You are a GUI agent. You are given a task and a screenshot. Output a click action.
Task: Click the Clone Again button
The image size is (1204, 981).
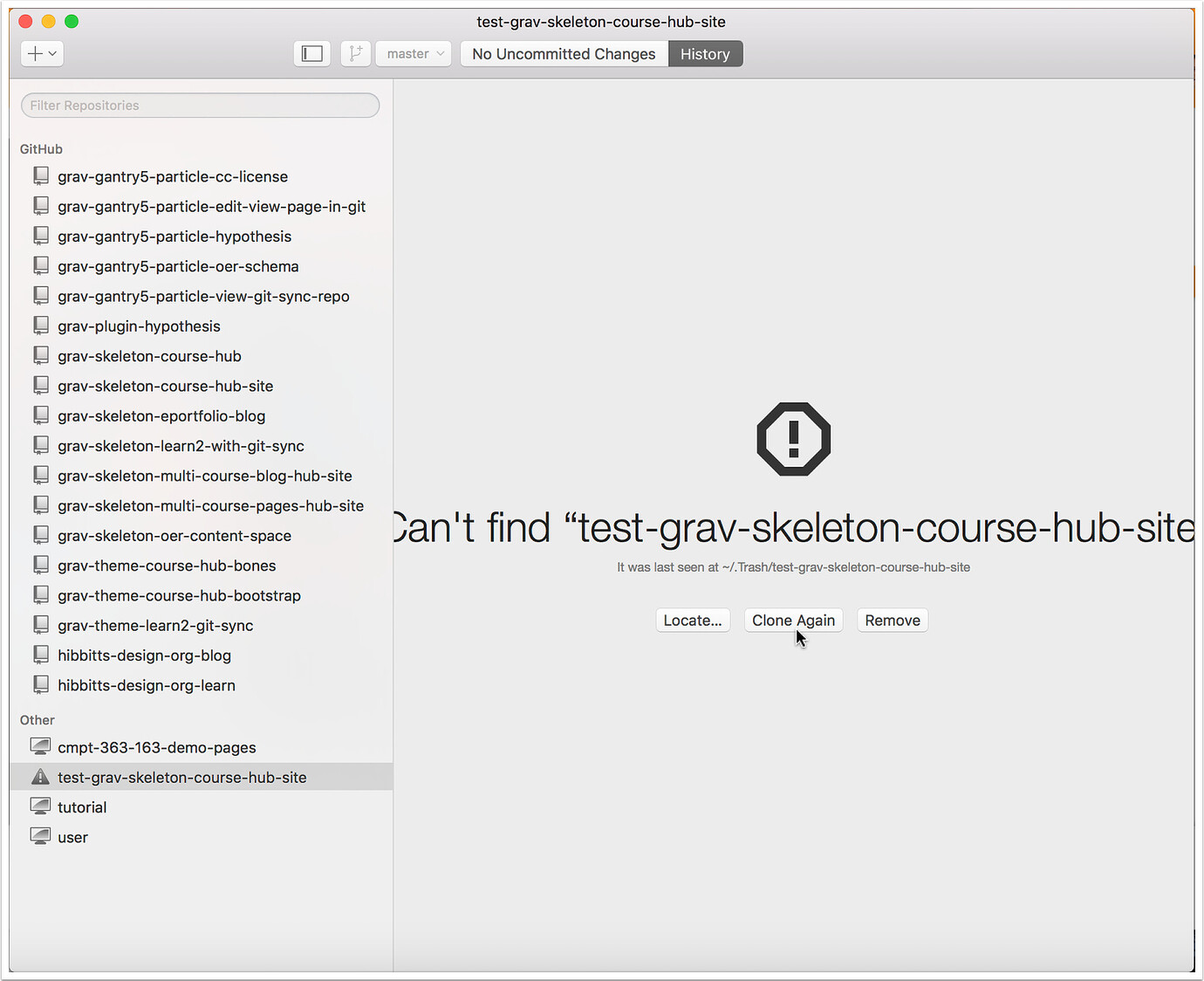(793, 620)
